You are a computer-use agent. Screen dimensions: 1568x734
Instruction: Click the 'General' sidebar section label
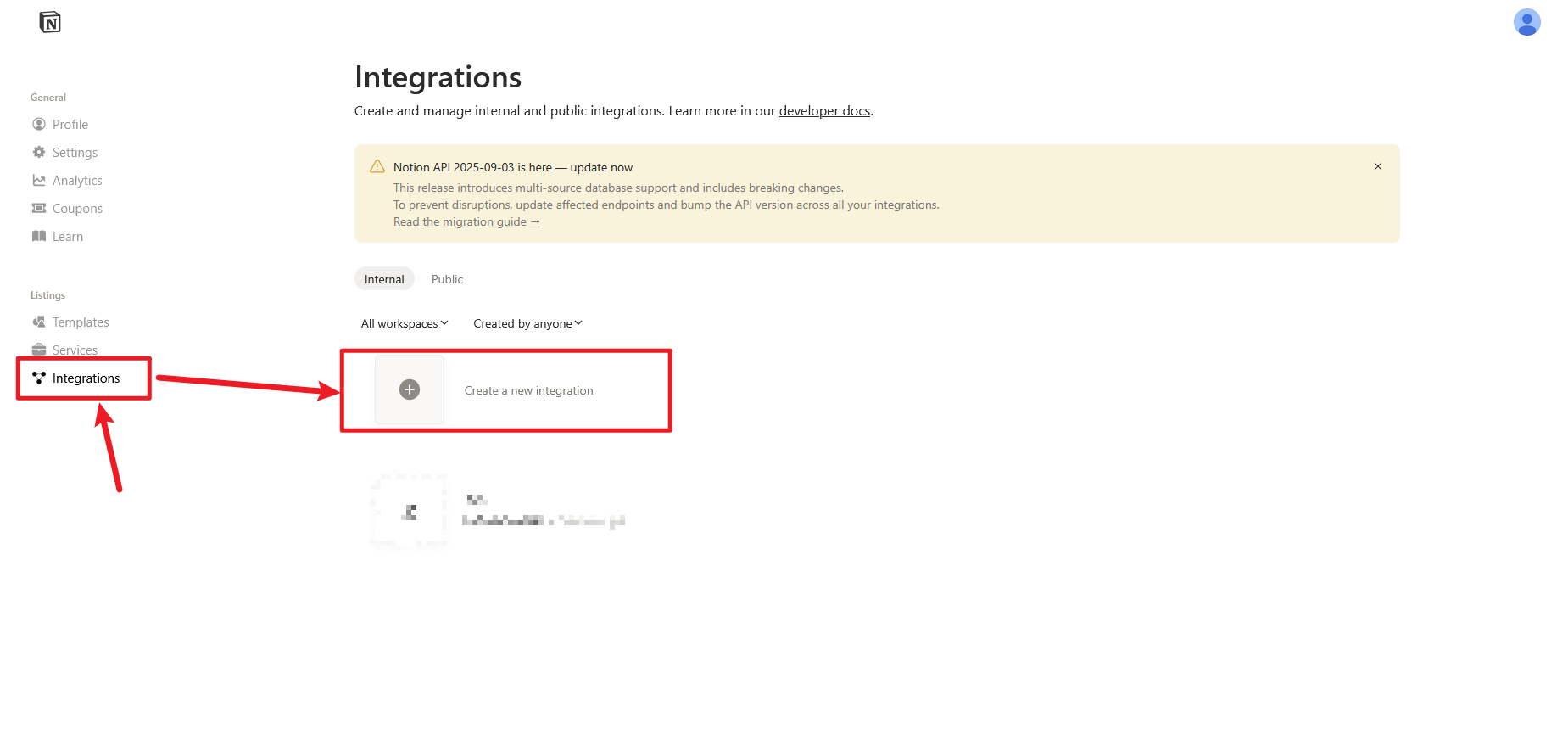point(48,98)
